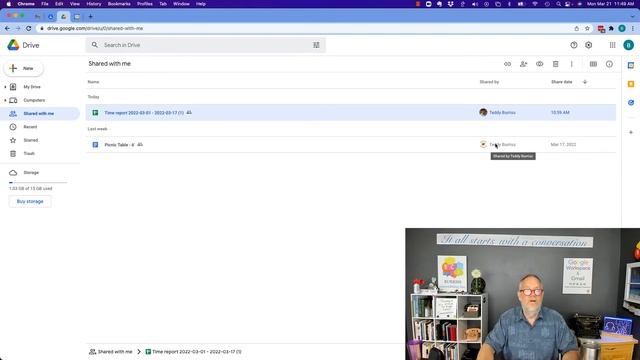Show details with the info icon

(609, 64)
